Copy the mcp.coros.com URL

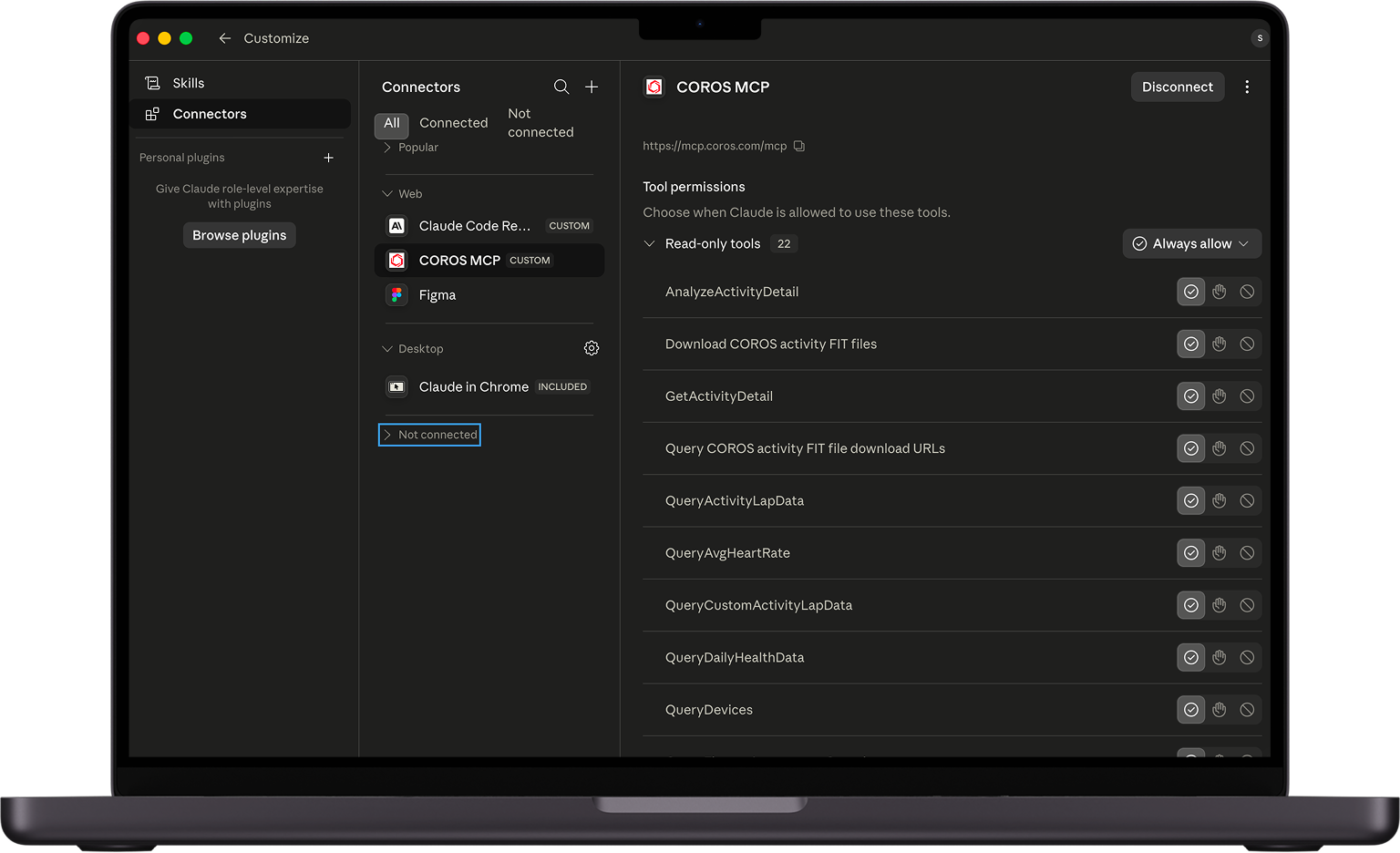pos(799,146)
